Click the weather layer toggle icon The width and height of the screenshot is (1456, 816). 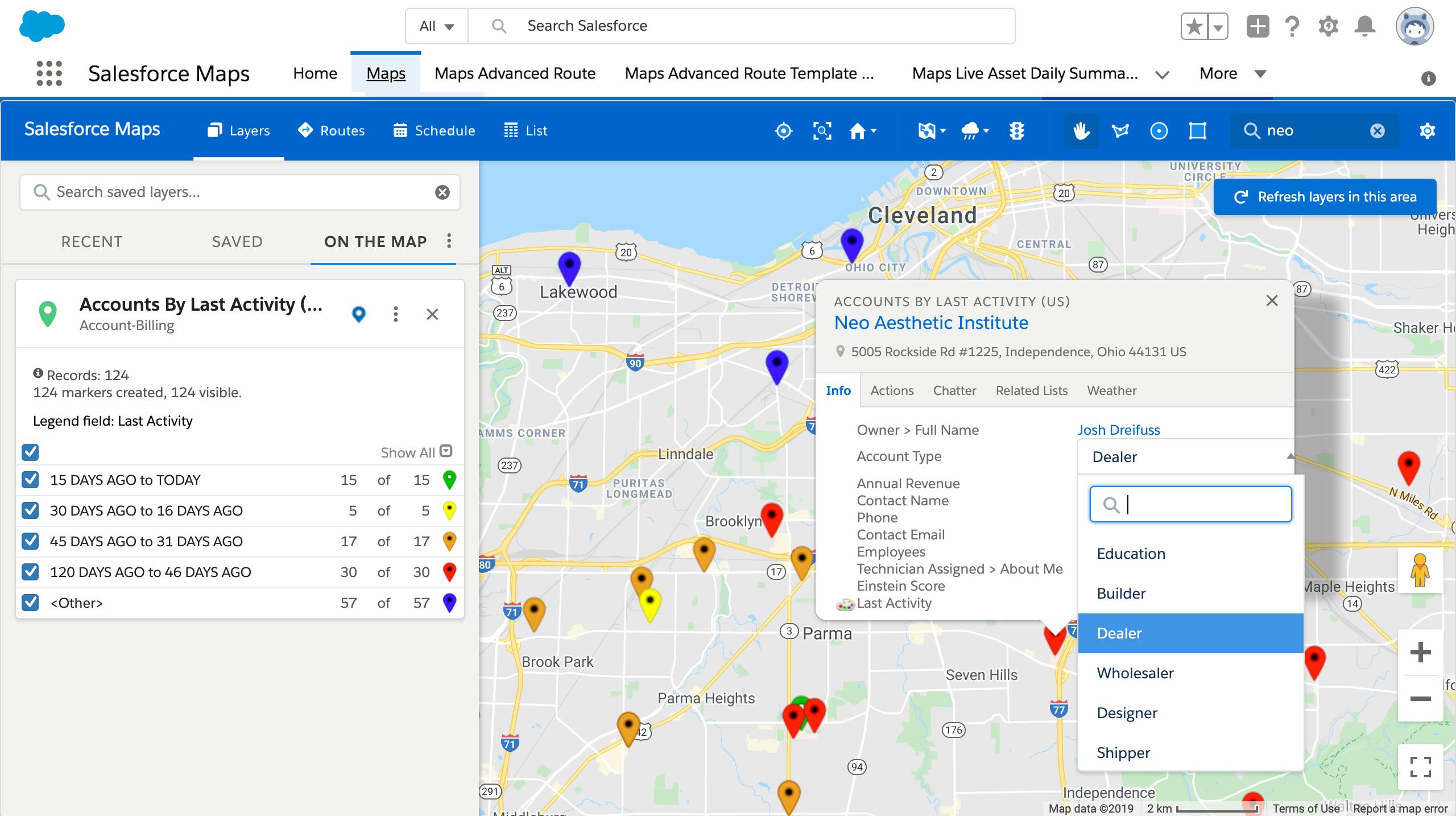(x=971, y=130)
